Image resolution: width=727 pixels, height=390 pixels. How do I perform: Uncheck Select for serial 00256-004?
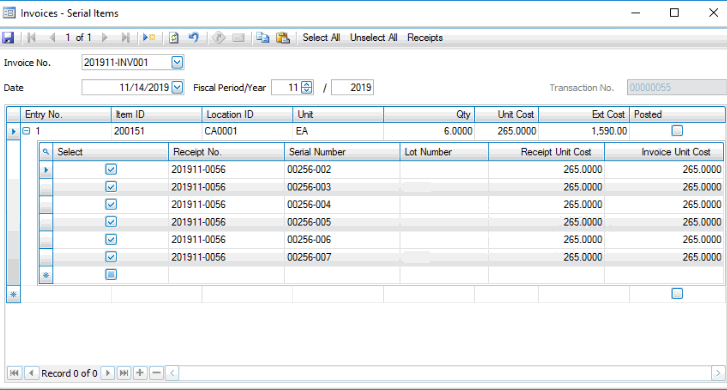click(111, 205)
